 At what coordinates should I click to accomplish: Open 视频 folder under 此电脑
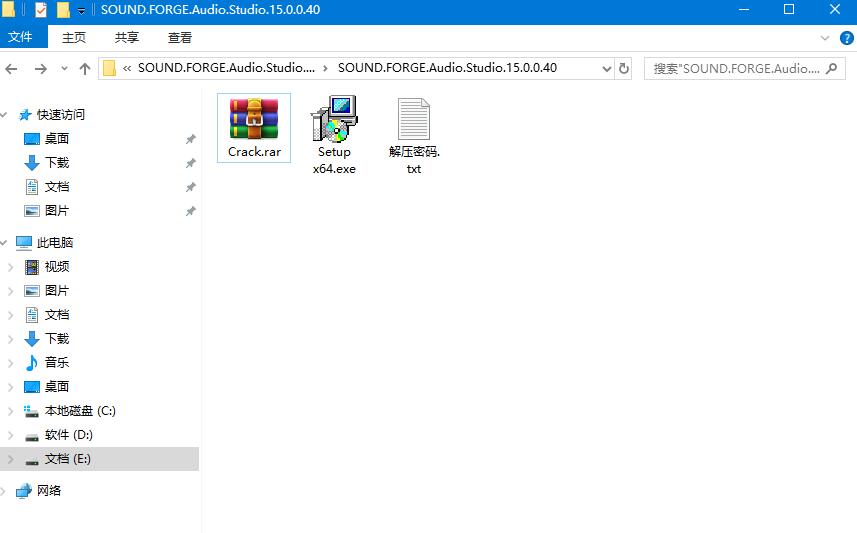pos(57,267)
